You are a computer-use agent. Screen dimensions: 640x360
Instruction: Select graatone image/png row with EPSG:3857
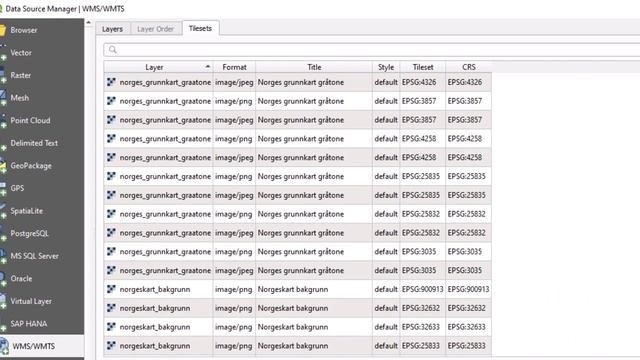[x=298, y=101]
